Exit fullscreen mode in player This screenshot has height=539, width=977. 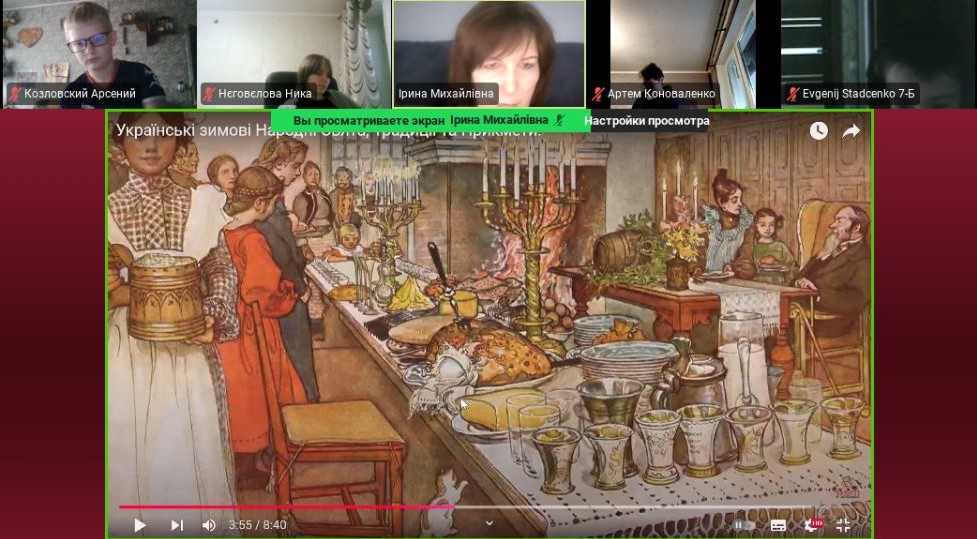[x=843, y=525]
